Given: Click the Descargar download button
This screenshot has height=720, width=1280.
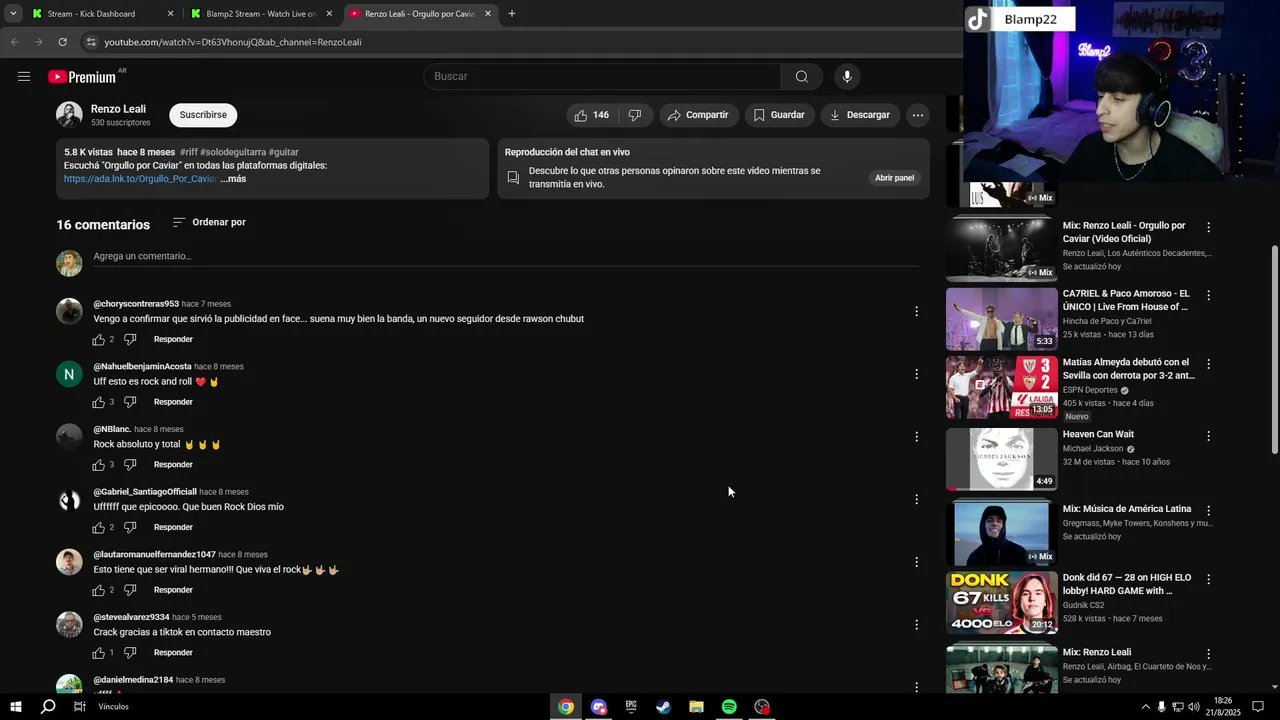Looking at the screenshot, I should [859, 115].
